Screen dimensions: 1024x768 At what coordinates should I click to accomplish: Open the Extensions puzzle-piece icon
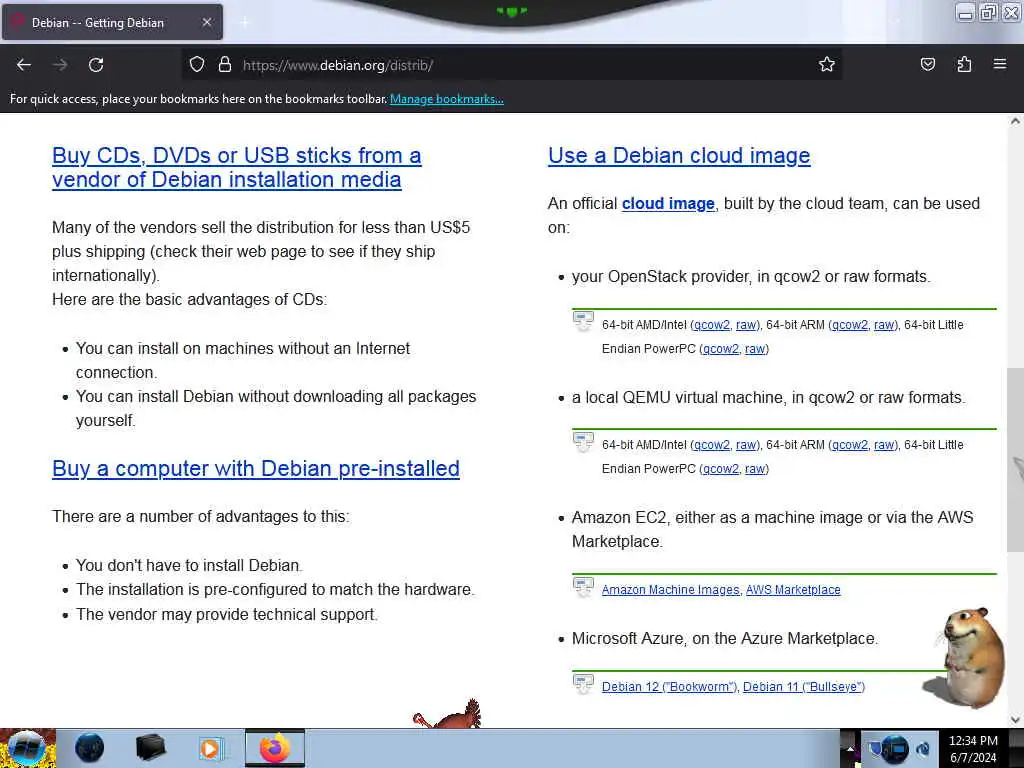tap(964, 64)
